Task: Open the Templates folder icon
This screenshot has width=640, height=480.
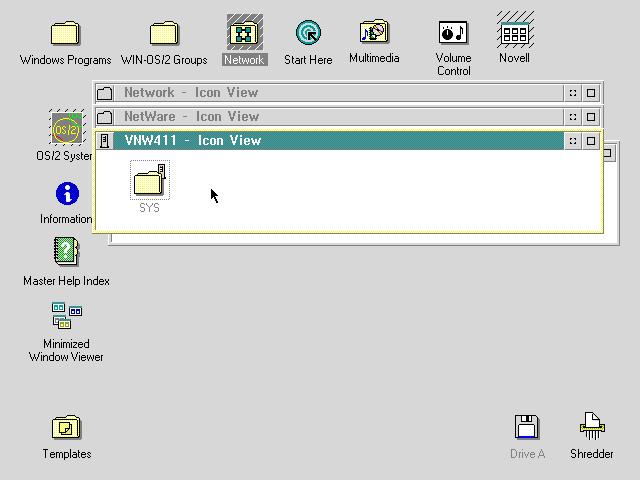Action: pyautogui.click(x=67, y=427)
